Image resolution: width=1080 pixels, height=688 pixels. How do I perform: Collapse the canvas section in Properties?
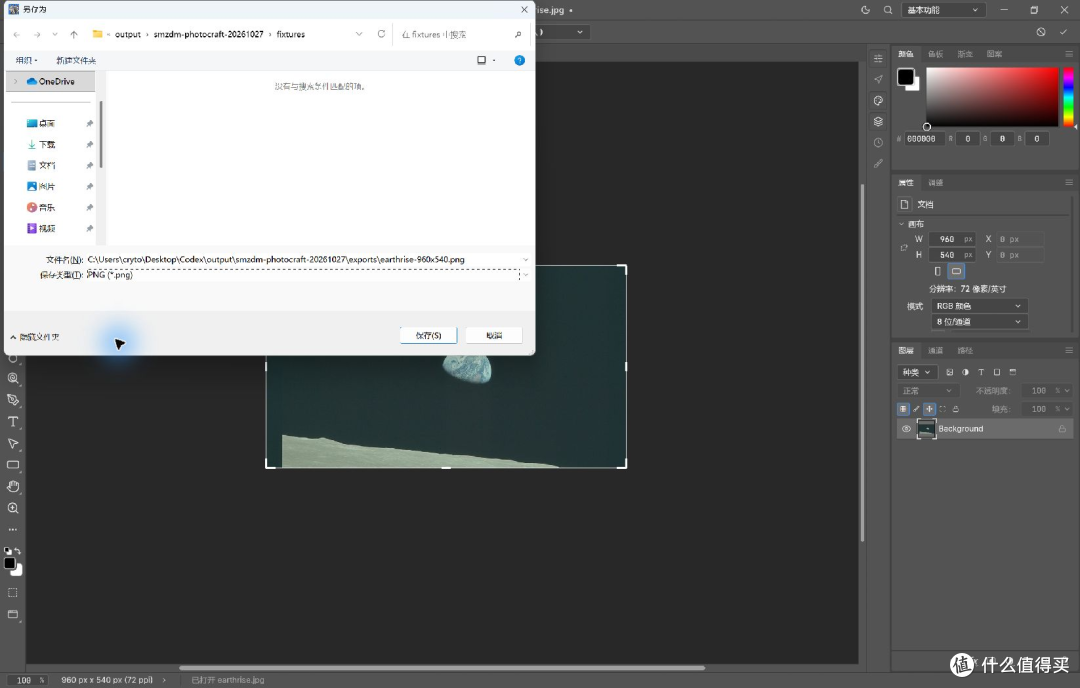point(902,224)
